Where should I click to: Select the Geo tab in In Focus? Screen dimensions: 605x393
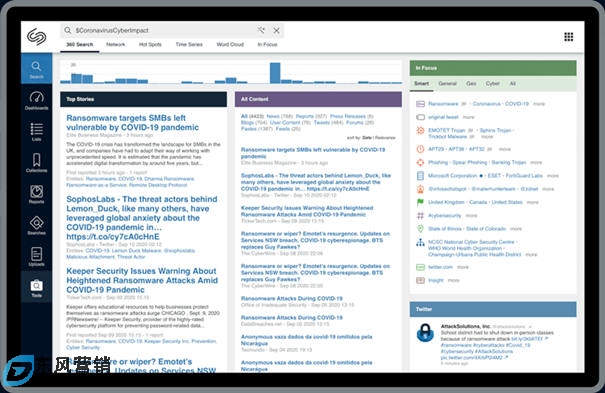pos(471,83)
